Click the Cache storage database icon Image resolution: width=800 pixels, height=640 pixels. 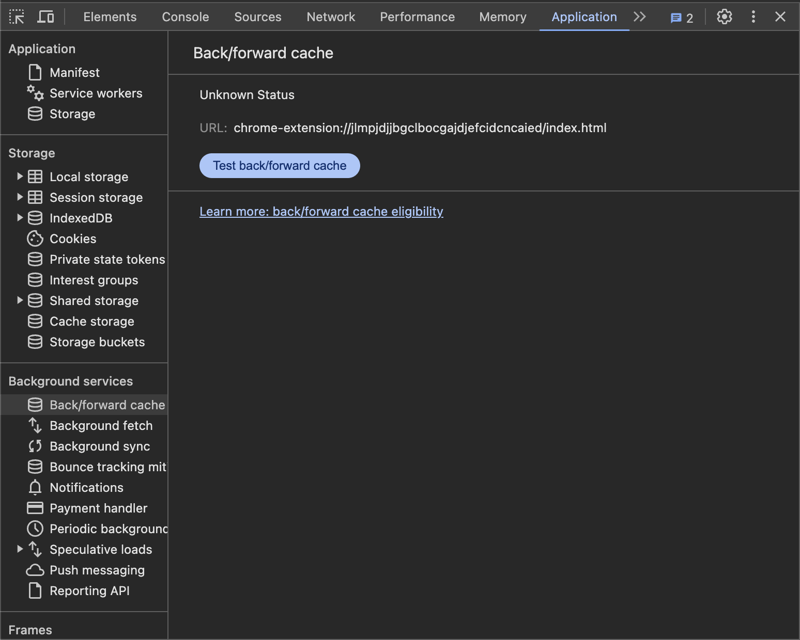(x=35, y=321)
